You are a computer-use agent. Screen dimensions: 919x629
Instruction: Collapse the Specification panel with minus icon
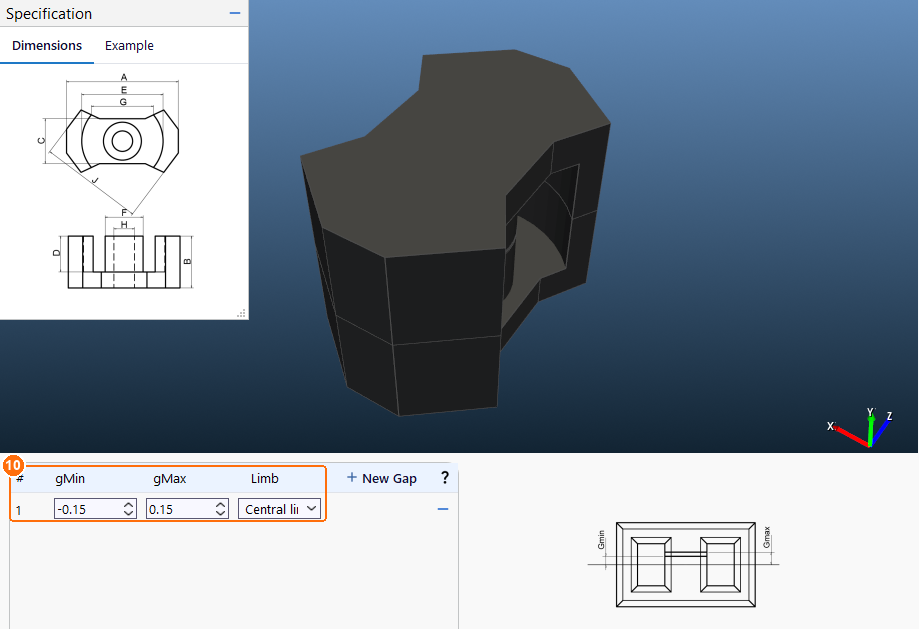click(x=235, y=13)
